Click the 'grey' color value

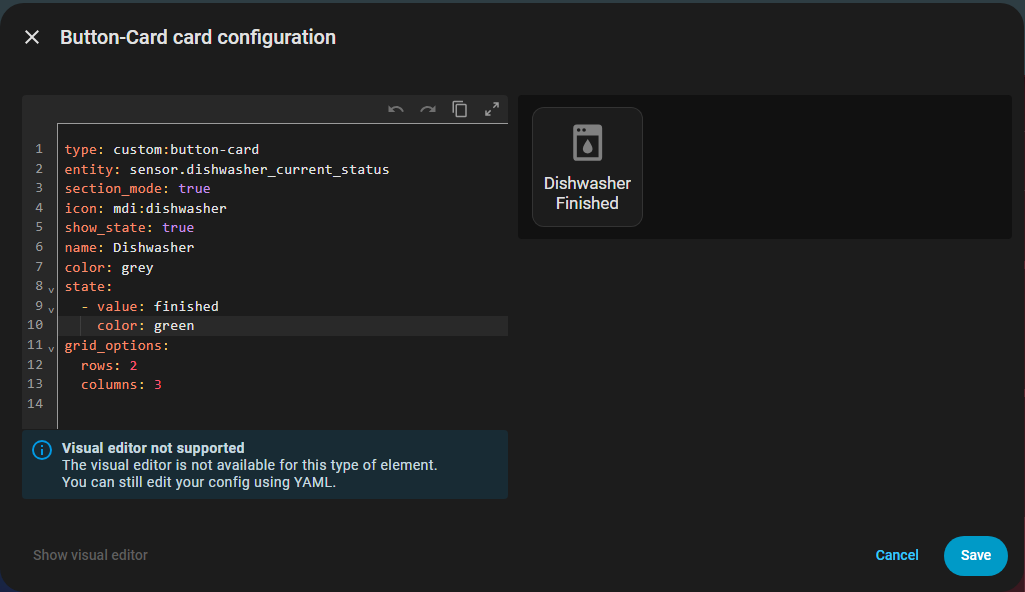137,267
